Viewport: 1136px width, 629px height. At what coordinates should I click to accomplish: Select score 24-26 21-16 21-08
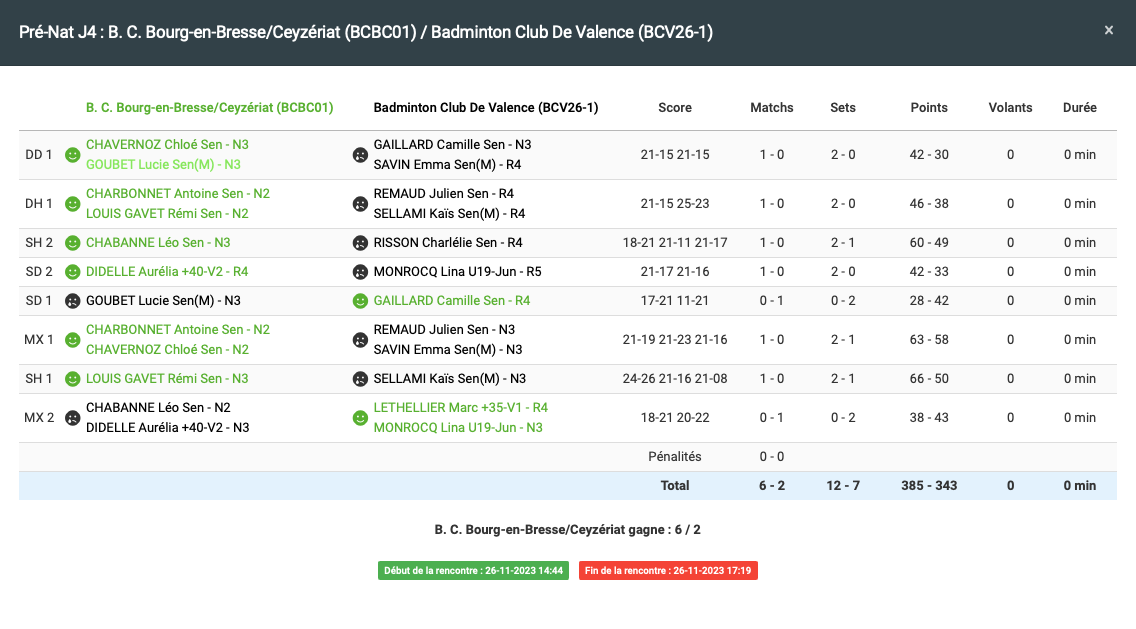(x=674, y=379)
